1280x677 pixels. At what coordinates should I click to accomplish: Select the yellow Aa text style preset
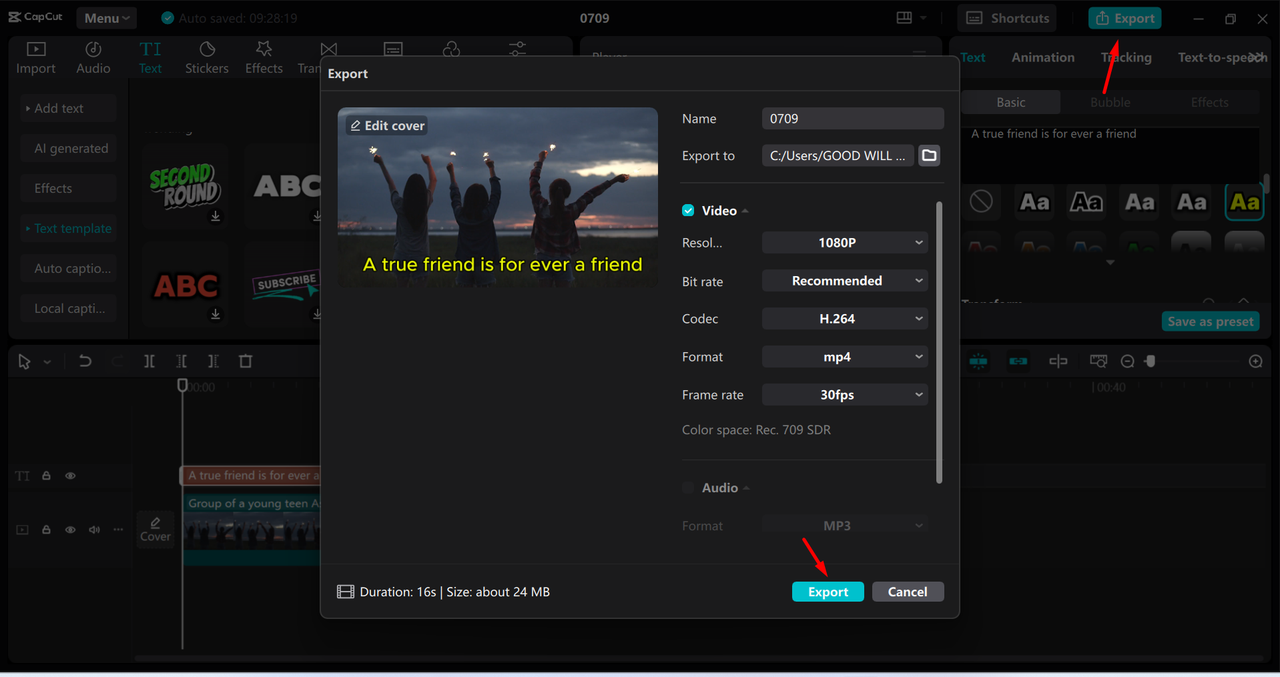coord(1245,202)
